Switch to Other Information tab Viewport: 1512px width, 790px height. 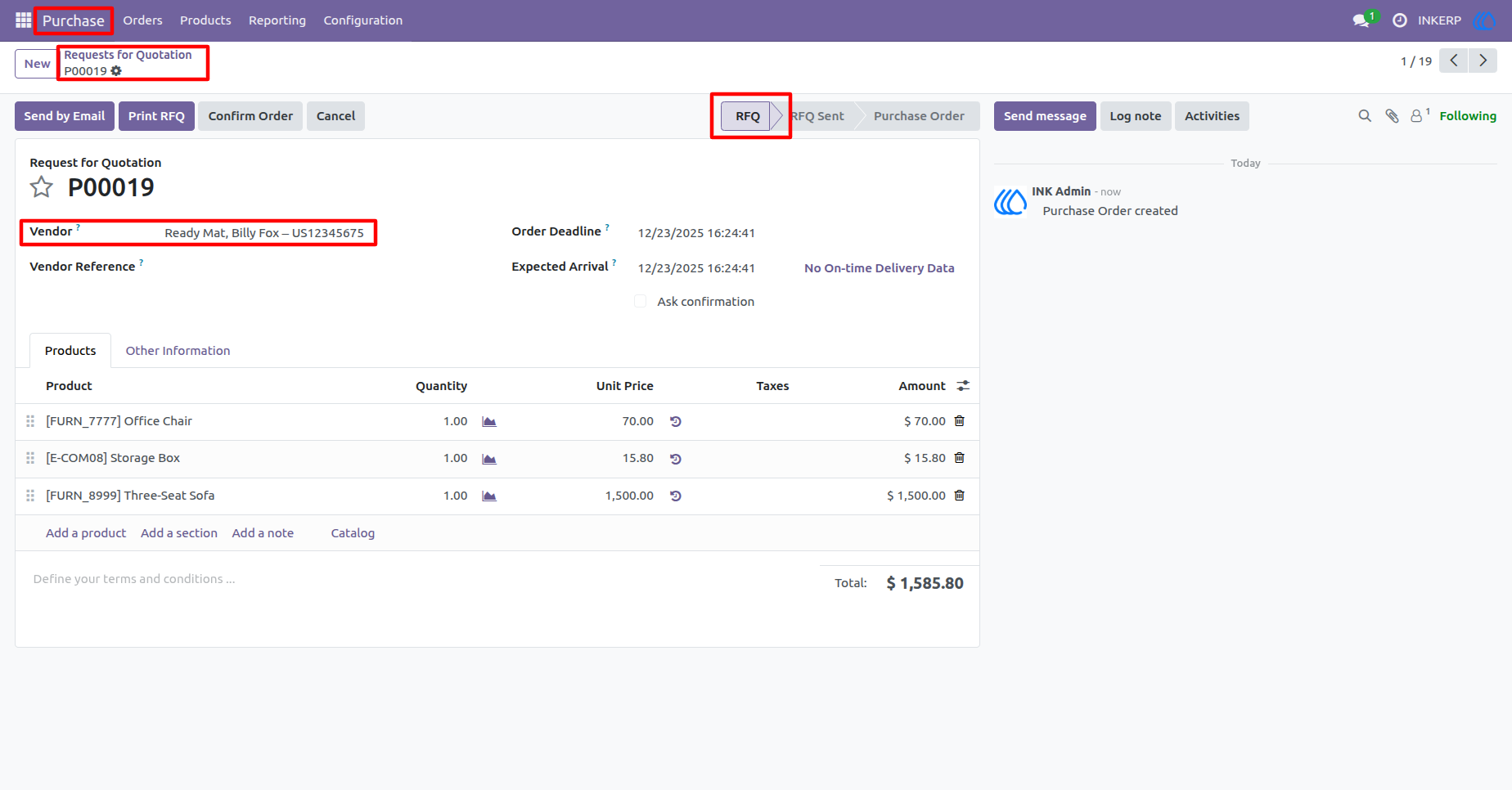[x=178, y=351]
